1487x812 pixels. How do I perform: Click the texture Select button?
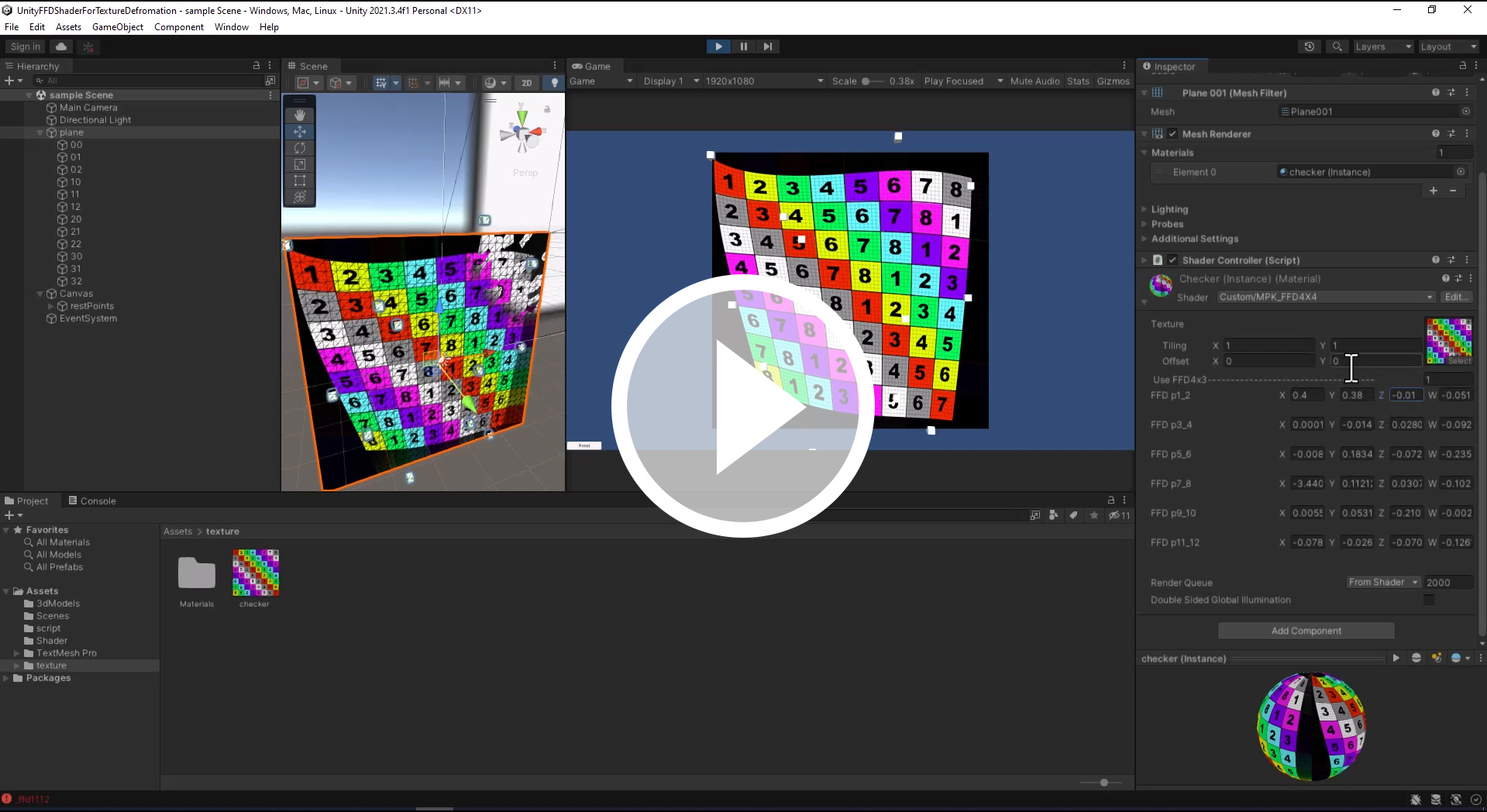coord(1460,361)
